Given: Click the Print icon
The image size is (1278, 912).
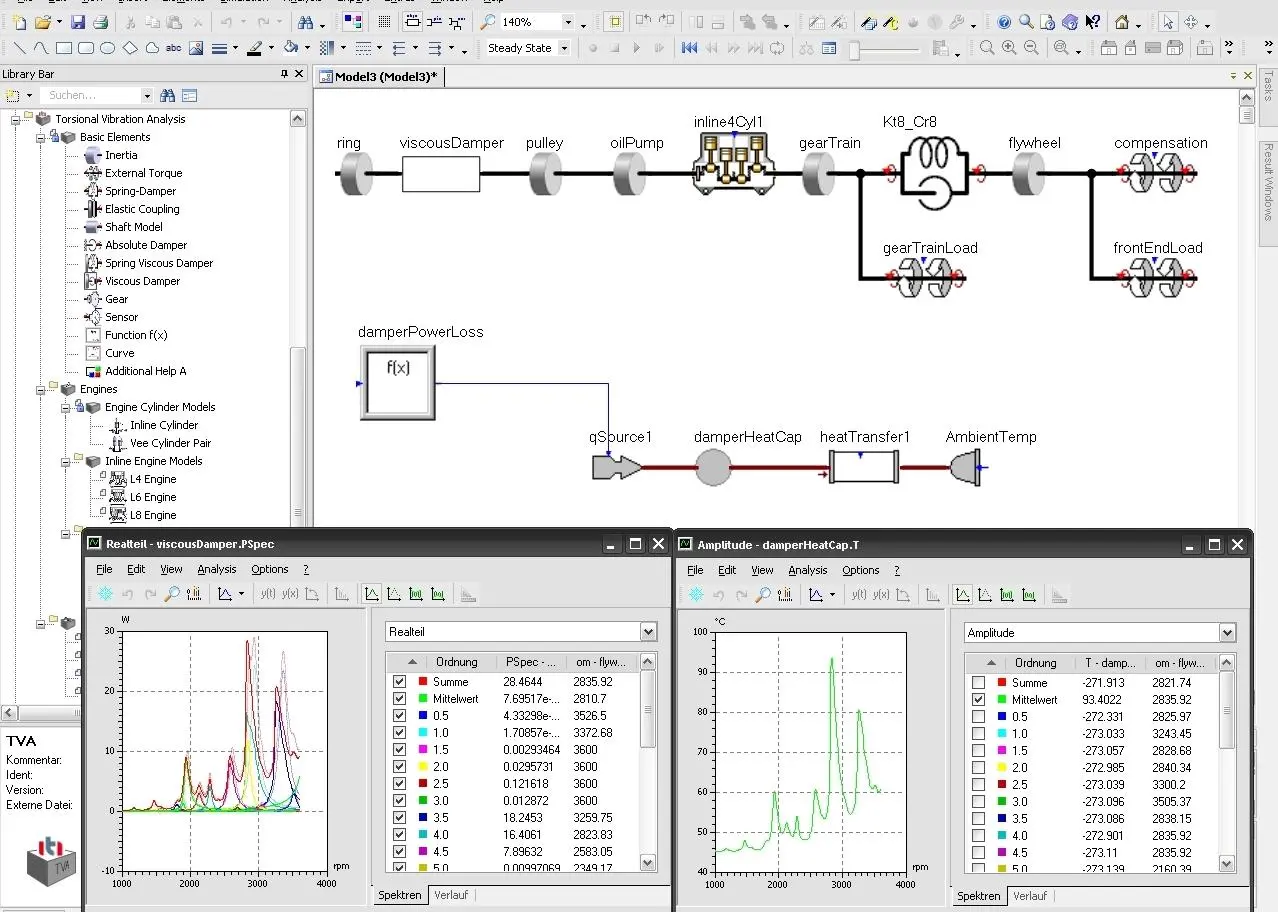Looking at the screenshot, I should tap(99, 22).
